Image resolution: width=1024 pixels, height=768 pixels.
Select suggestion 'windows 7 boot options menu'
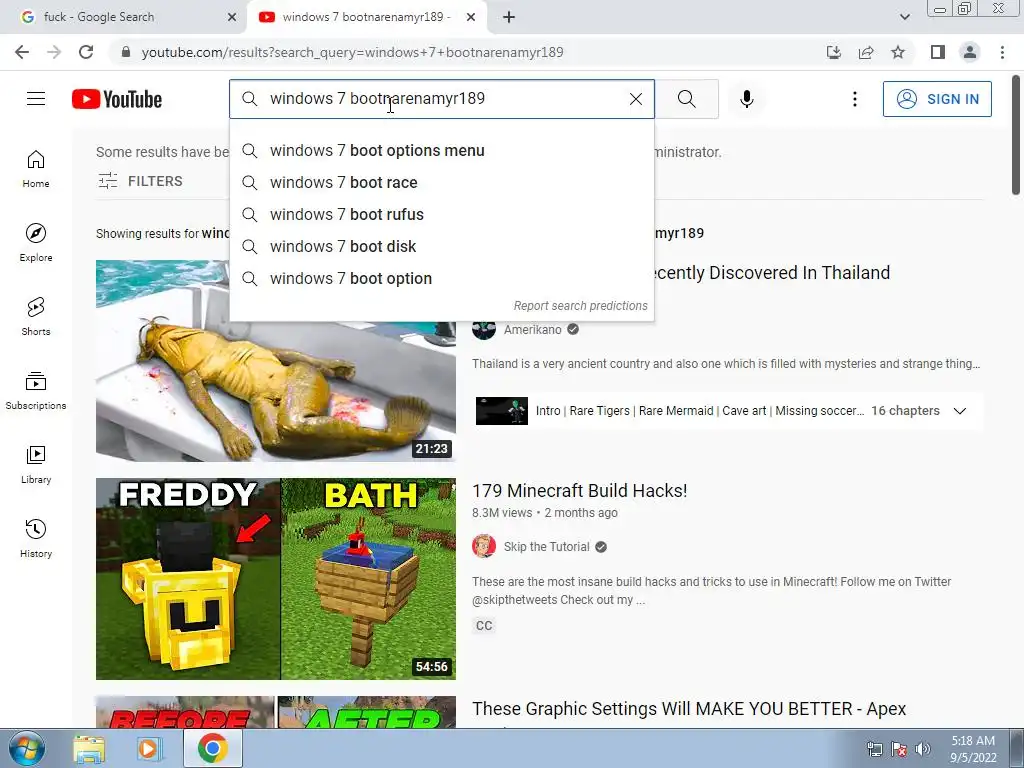441,151
